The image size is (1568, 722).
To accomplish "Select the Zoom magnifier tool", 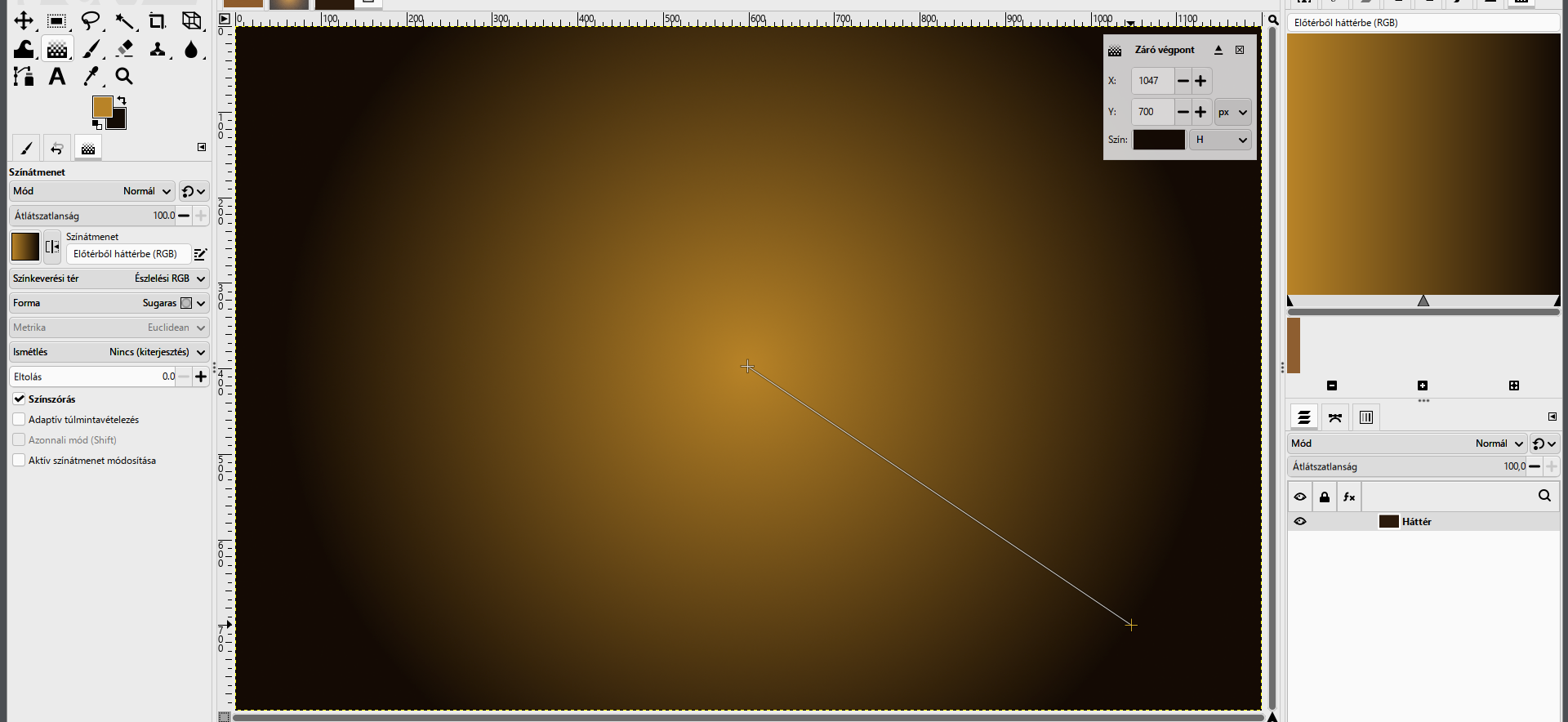I will [124, 77].
